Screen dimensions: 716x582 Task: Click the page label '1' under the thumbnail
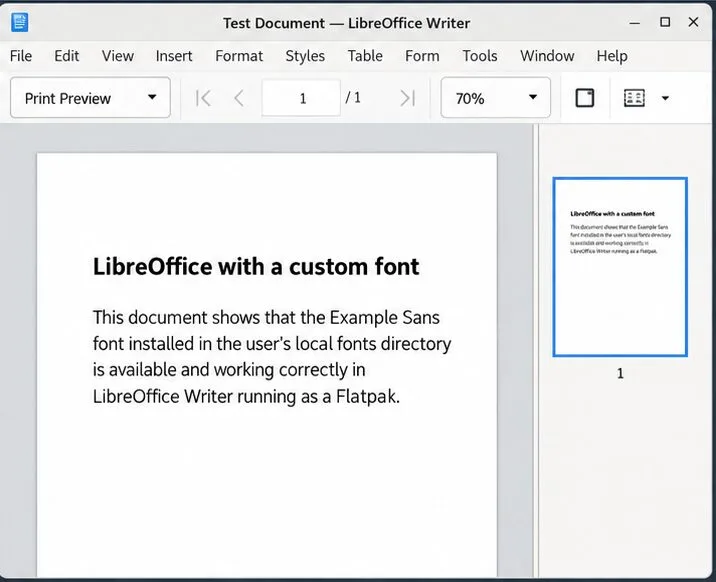tap(620, 374)
